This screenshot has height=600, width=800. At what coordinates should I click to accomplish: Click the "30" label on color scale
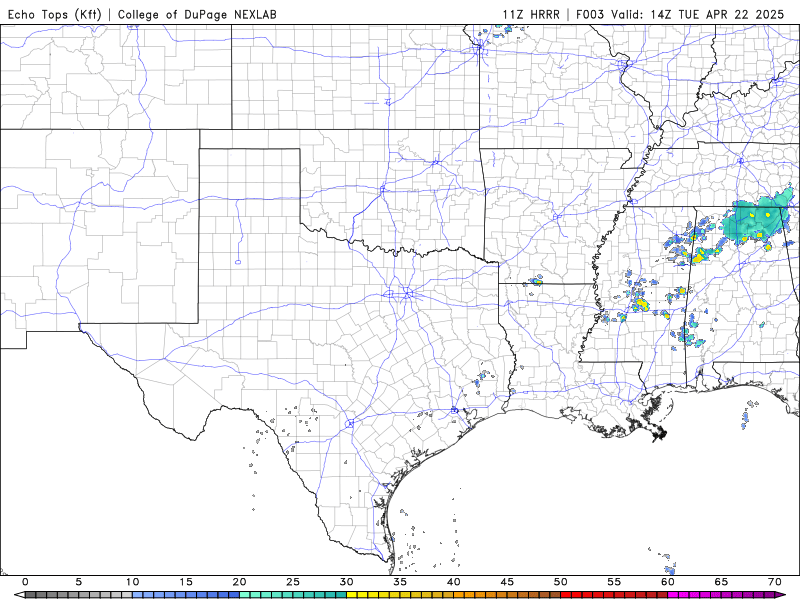(x=346, y=582)
